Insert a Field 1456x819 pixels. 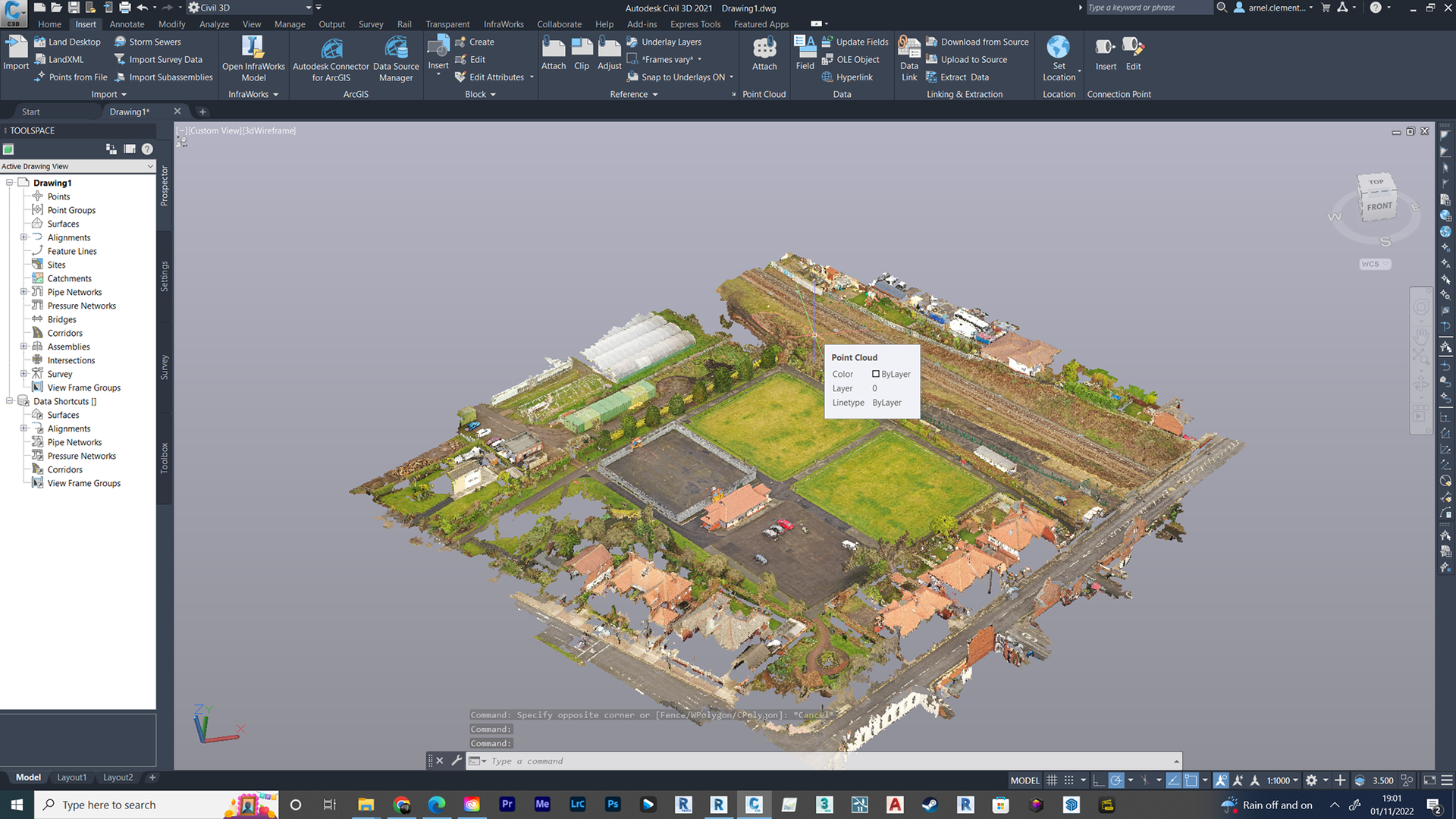[x=805, y=53]
